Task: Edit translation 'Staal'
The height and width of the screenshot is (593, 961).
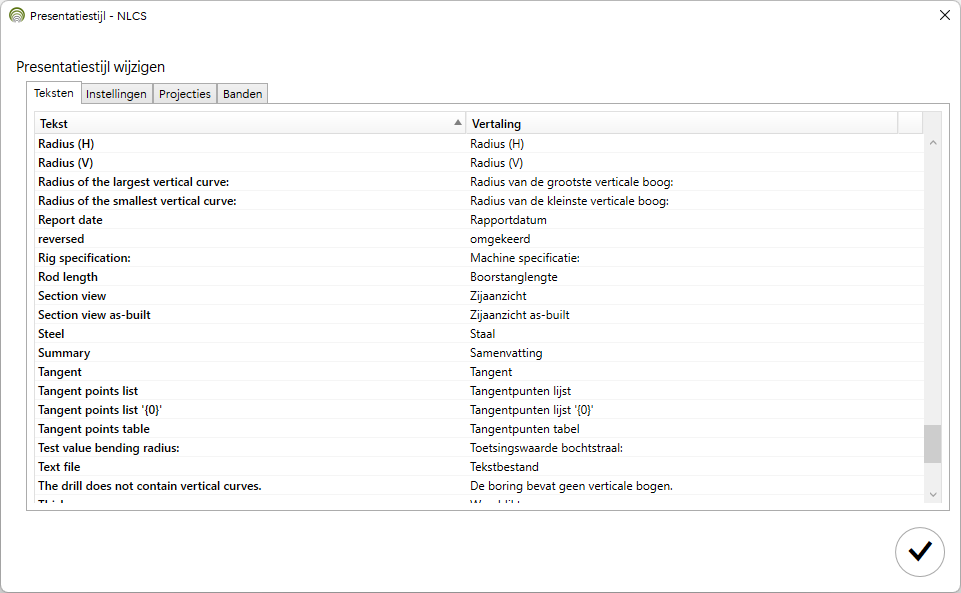Action: pos(483,334)
